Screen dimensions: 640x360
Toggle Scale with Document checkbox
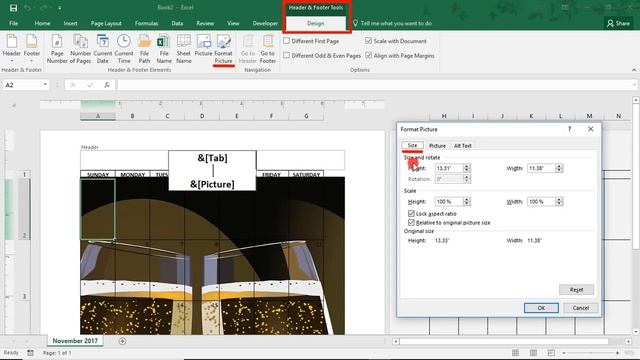[x=369, y=41]
